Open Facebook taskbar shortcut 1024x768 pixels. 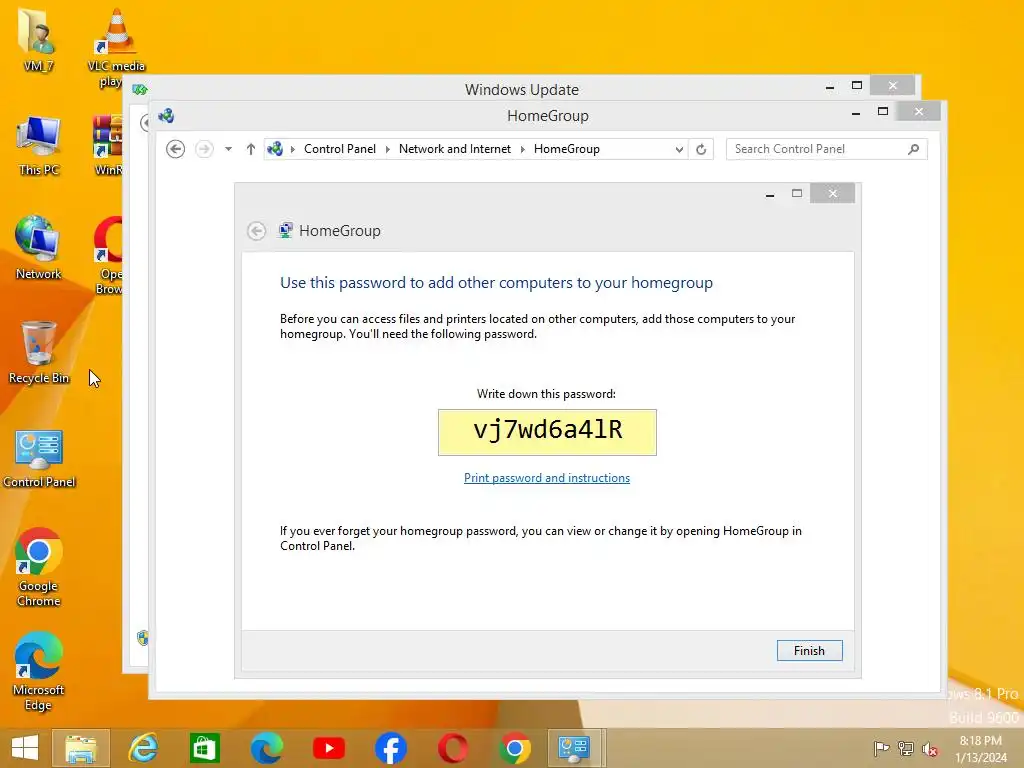(x=391, y=748)
